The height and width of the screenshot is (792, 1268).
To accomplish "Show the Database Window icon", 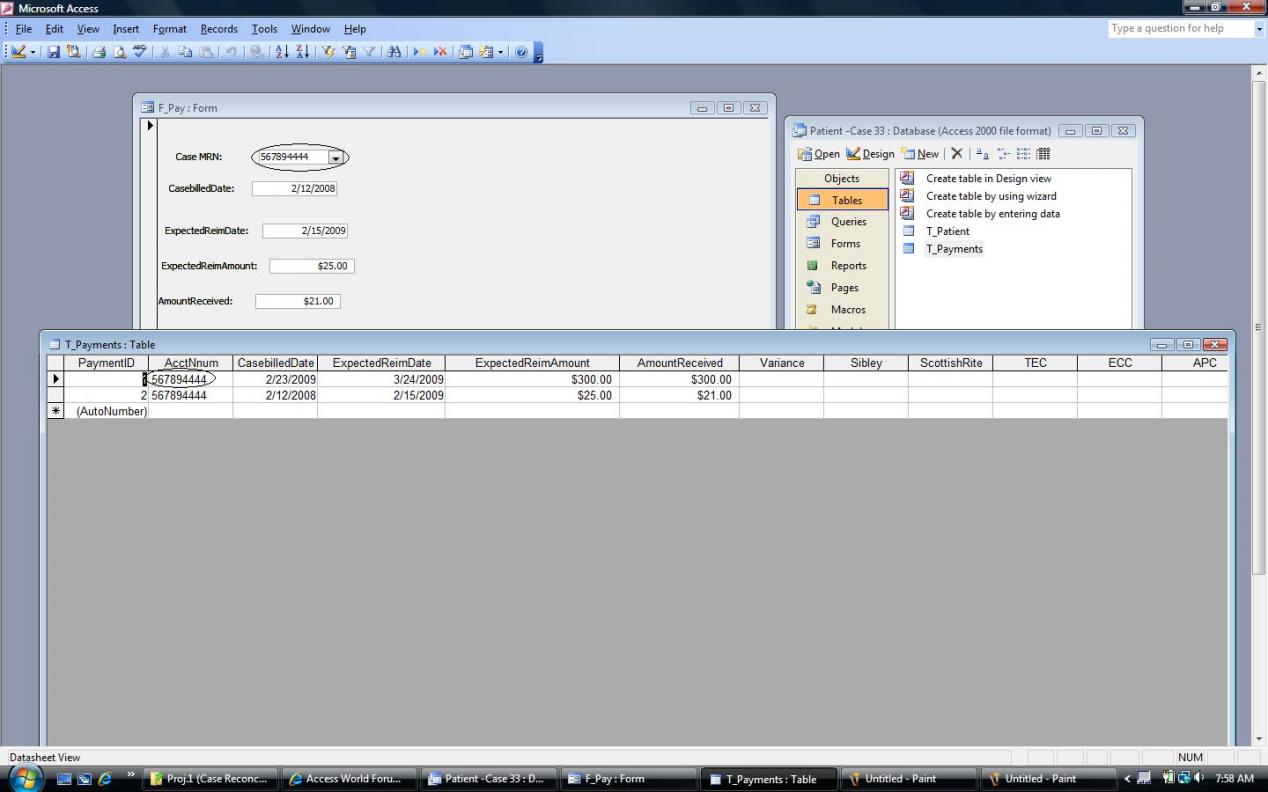I will (466, 52).
